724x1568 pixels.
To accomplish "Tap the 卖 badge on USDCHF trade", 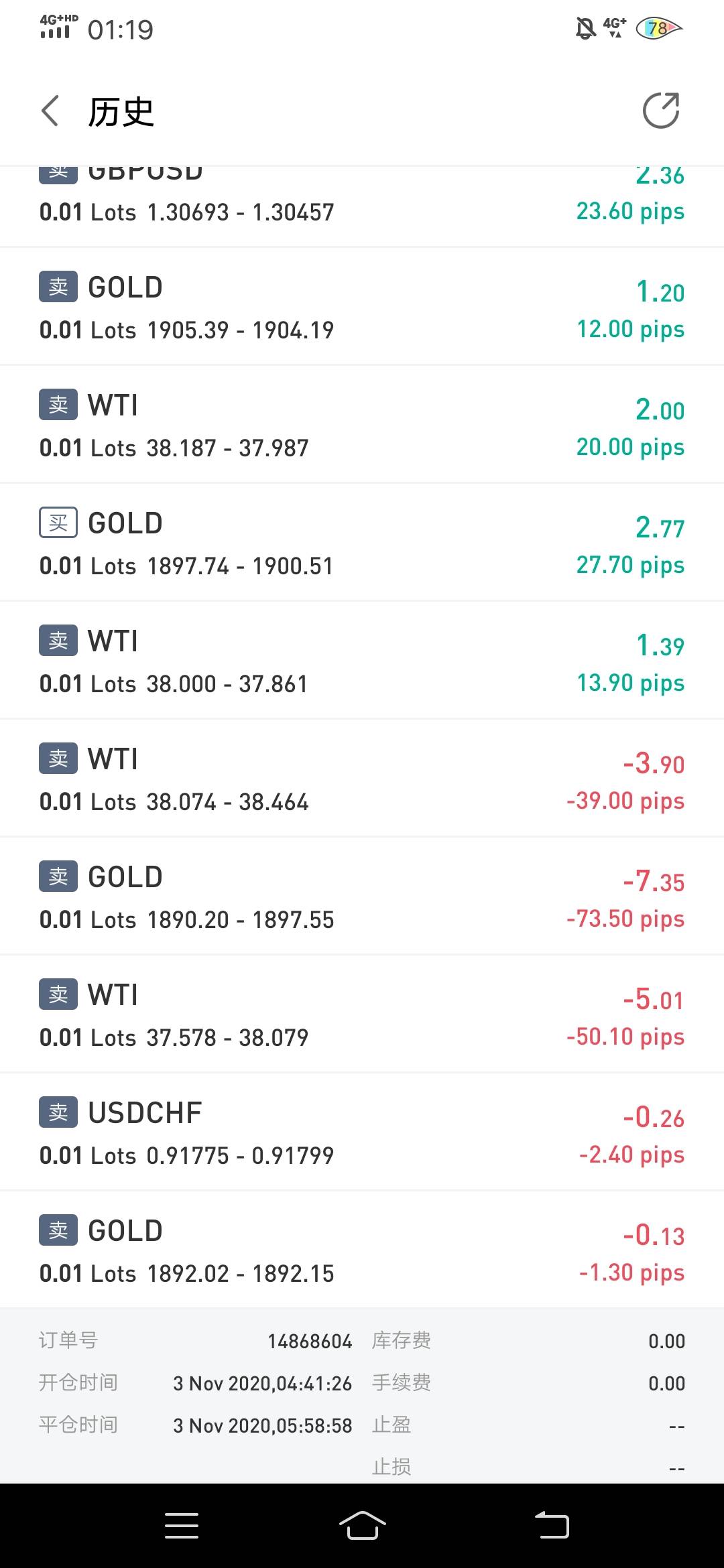I will (x=58, y=1112).
